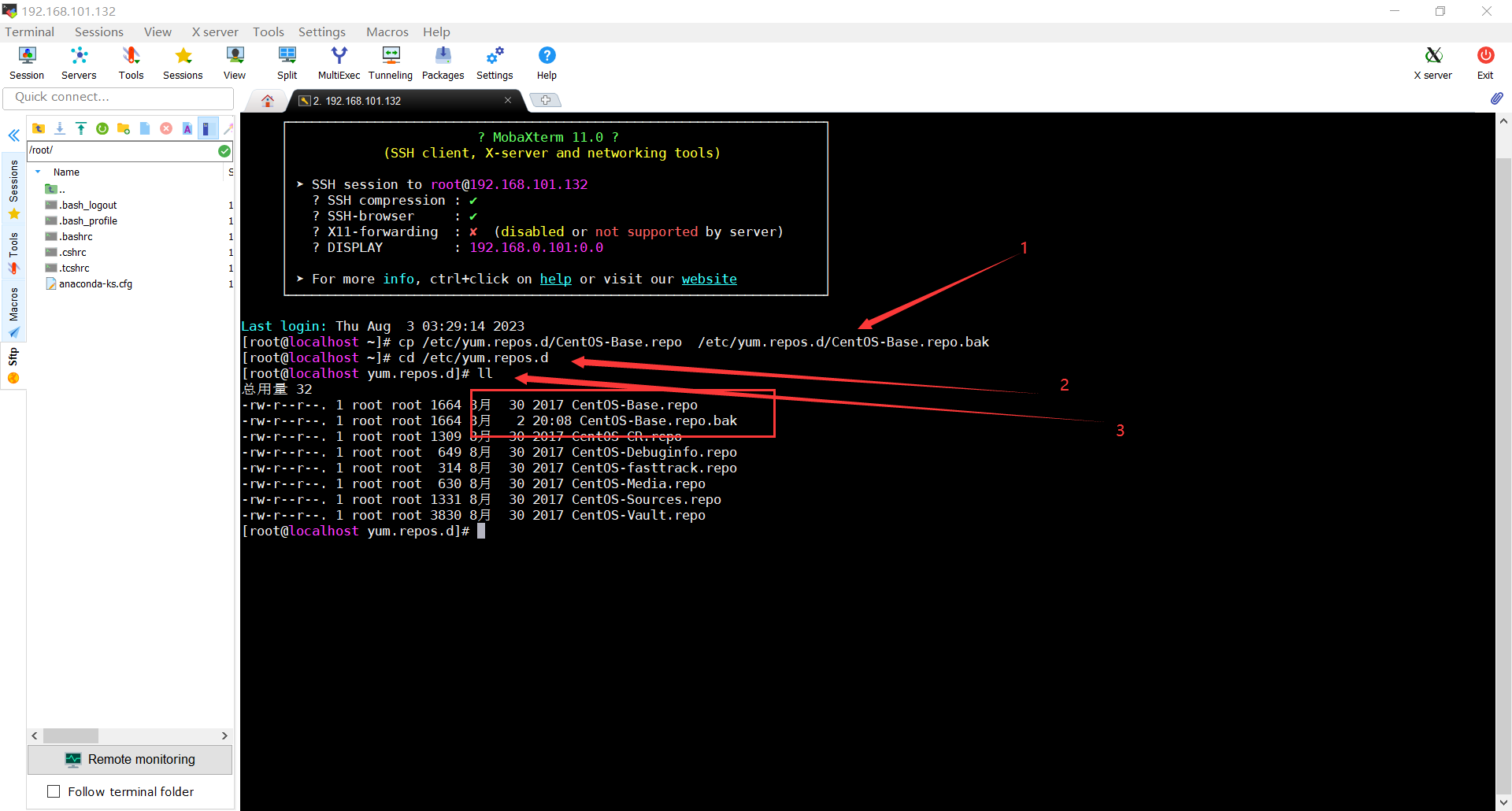Click the green SFTP refresh icon
Screen dimensions: 1512x811
102,128
